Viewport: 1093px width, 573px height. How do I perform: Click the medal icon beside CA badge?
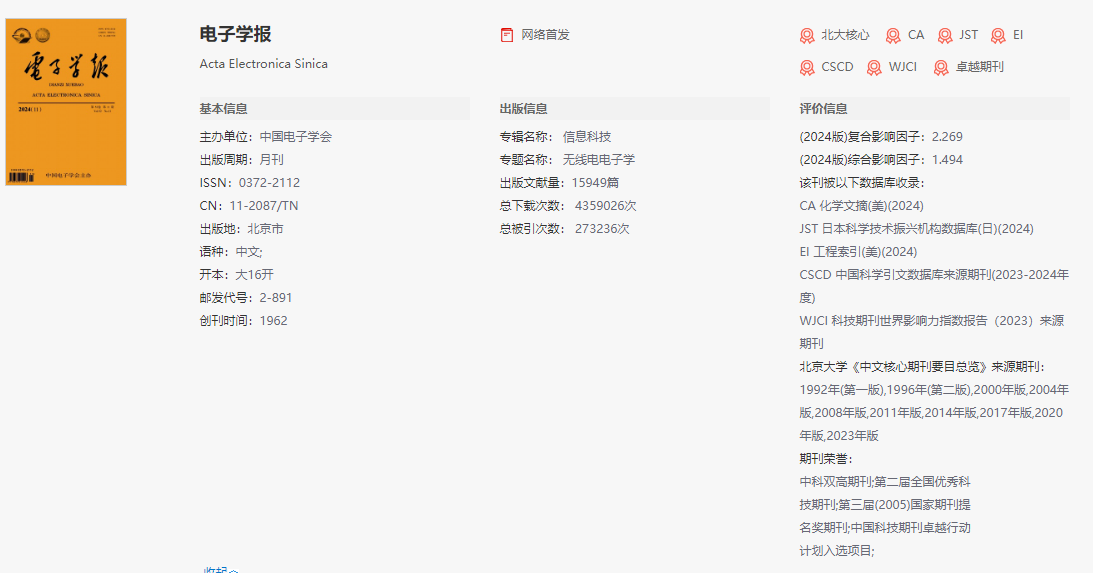tap(893, 36)
